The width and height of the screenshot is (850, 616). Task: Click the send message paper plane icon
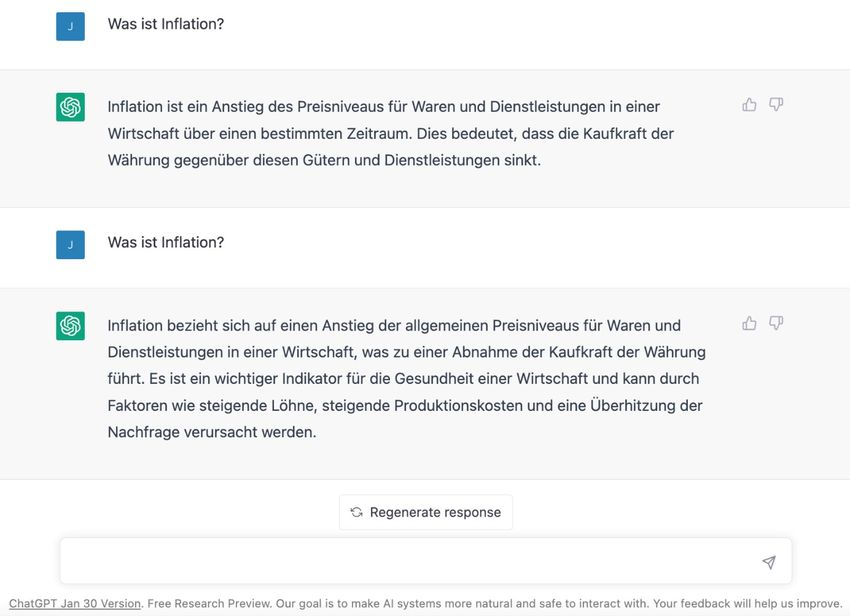coord(769,562)
